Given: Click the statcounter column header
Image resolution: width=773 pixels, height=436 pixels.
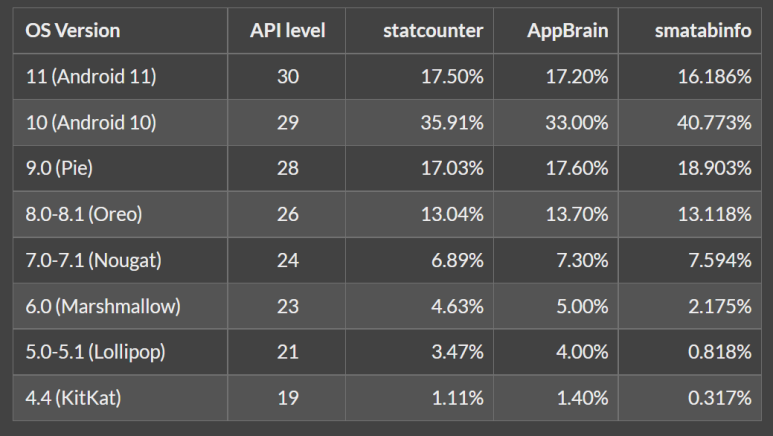Looking at the screenshot, I should click(x=433, y=31).
